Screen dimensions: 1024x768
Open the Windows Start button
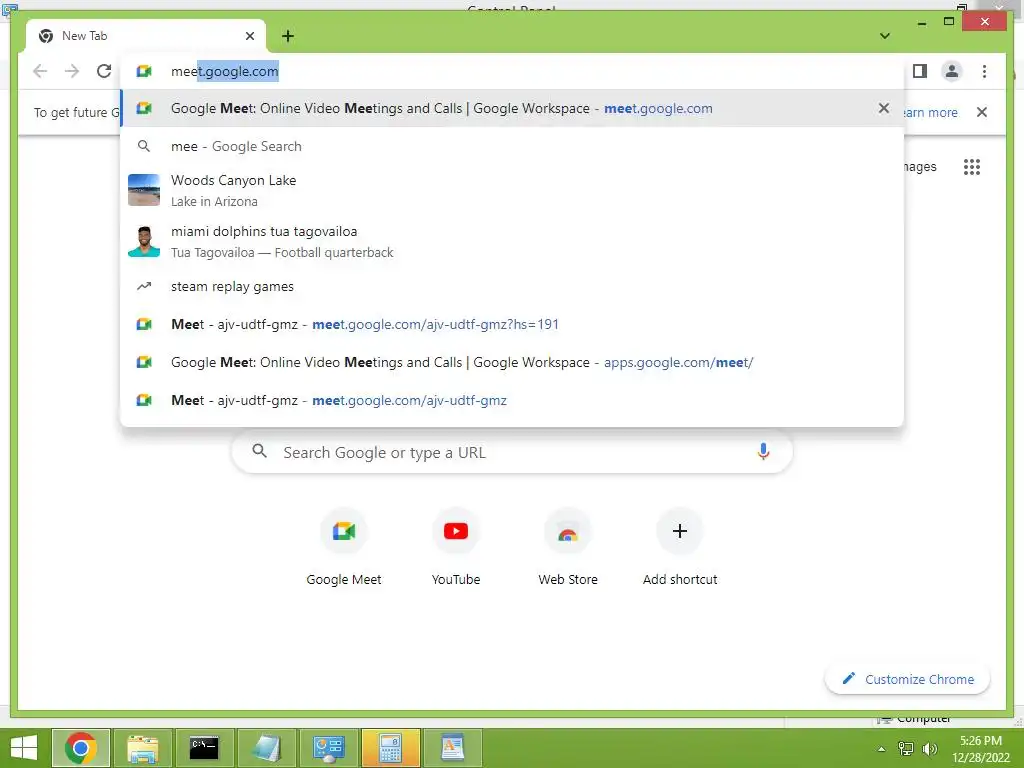pos(24,748)
